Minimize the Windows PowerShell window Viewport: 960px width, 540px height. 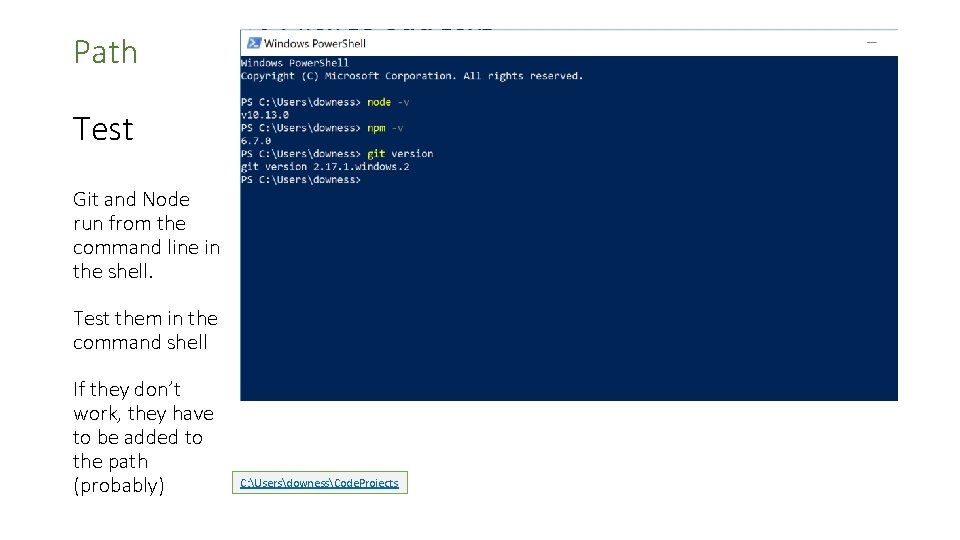(x=872, y=43)
